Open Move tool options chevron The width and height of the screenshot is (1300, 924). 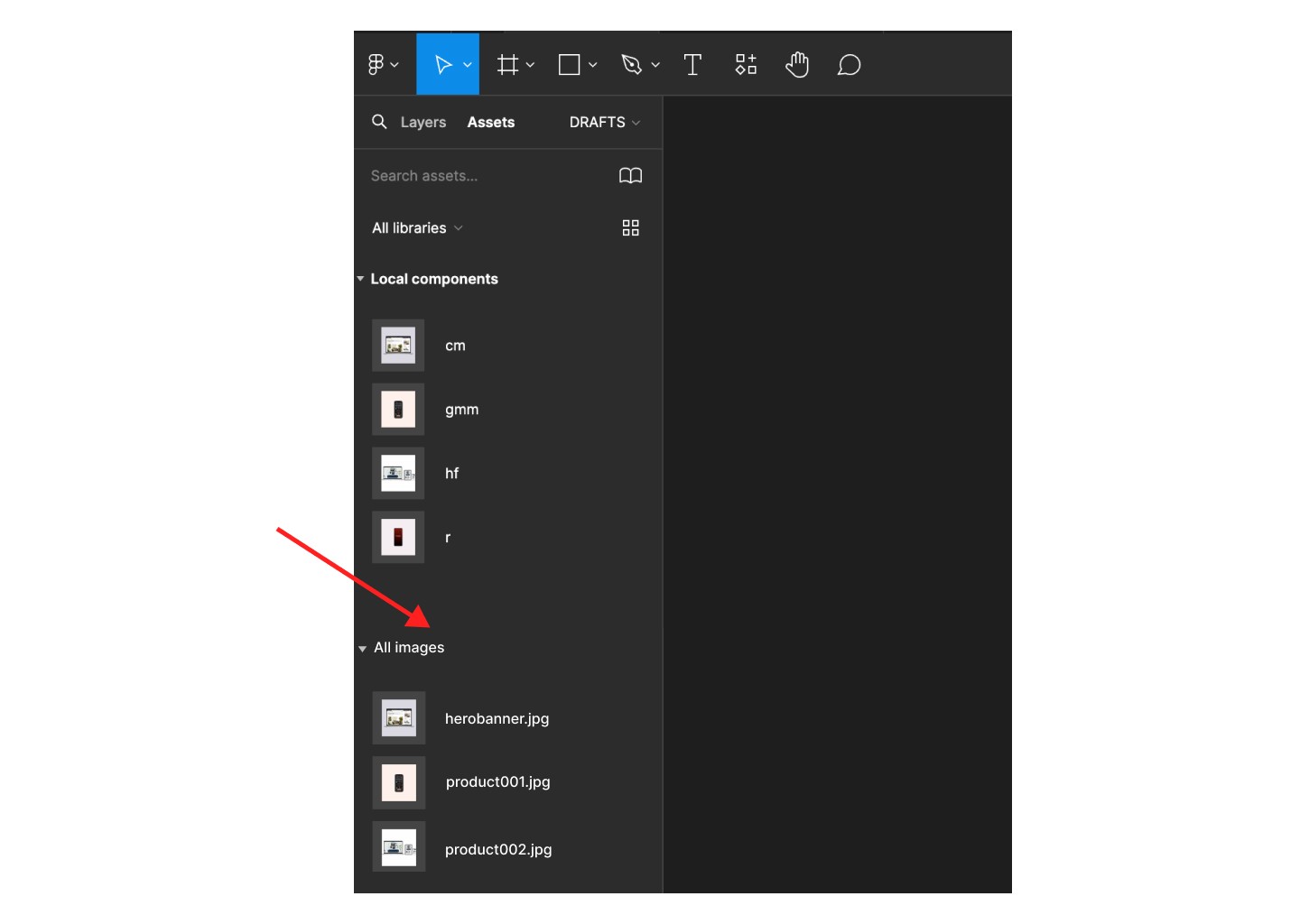pos(468,65)
